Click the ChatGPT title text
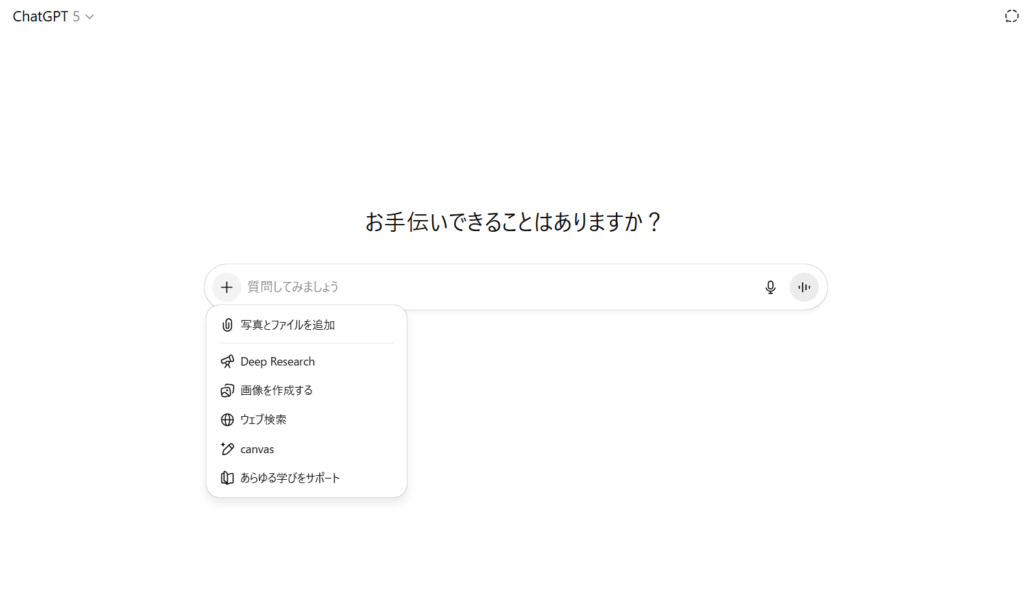This screenshot has width=1024, height=596. (x=40, y=16)
